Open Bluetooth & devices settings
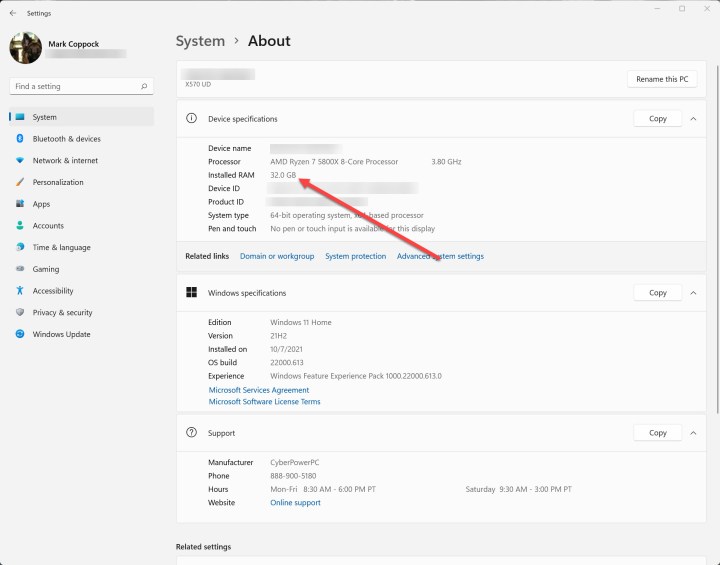 81,139
